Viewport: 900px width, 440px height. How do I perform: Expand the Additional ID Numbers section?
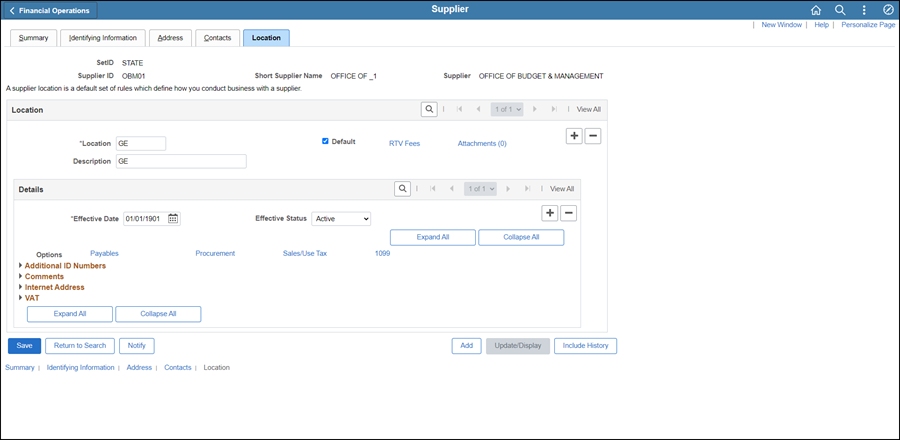[21, 266]
